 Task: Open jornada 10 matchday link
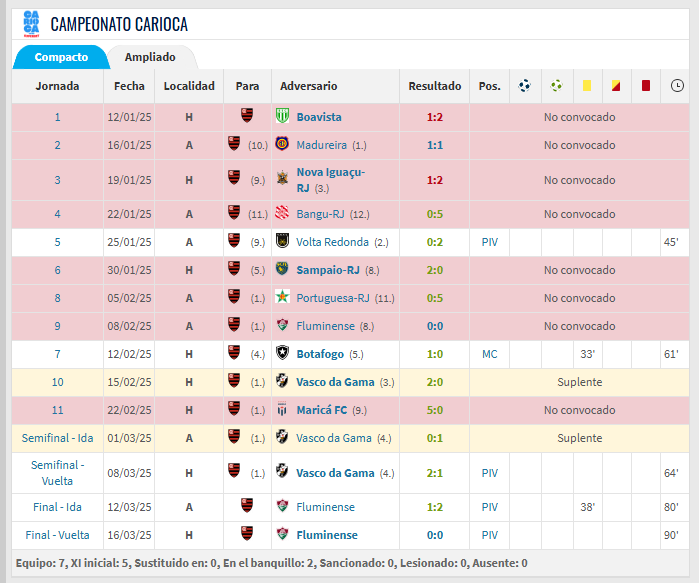58,382
